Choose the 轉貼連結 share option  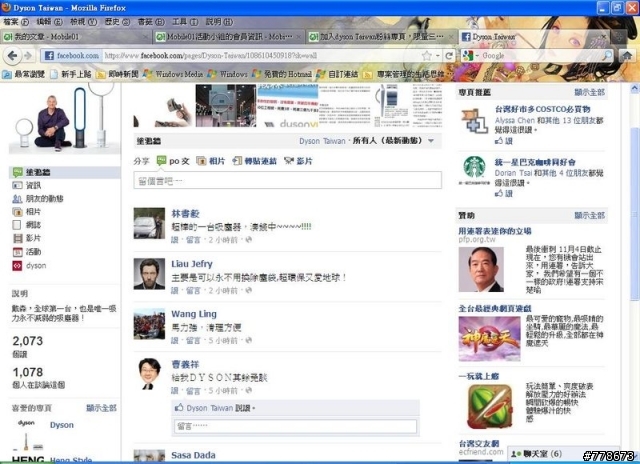pos(255,161)
